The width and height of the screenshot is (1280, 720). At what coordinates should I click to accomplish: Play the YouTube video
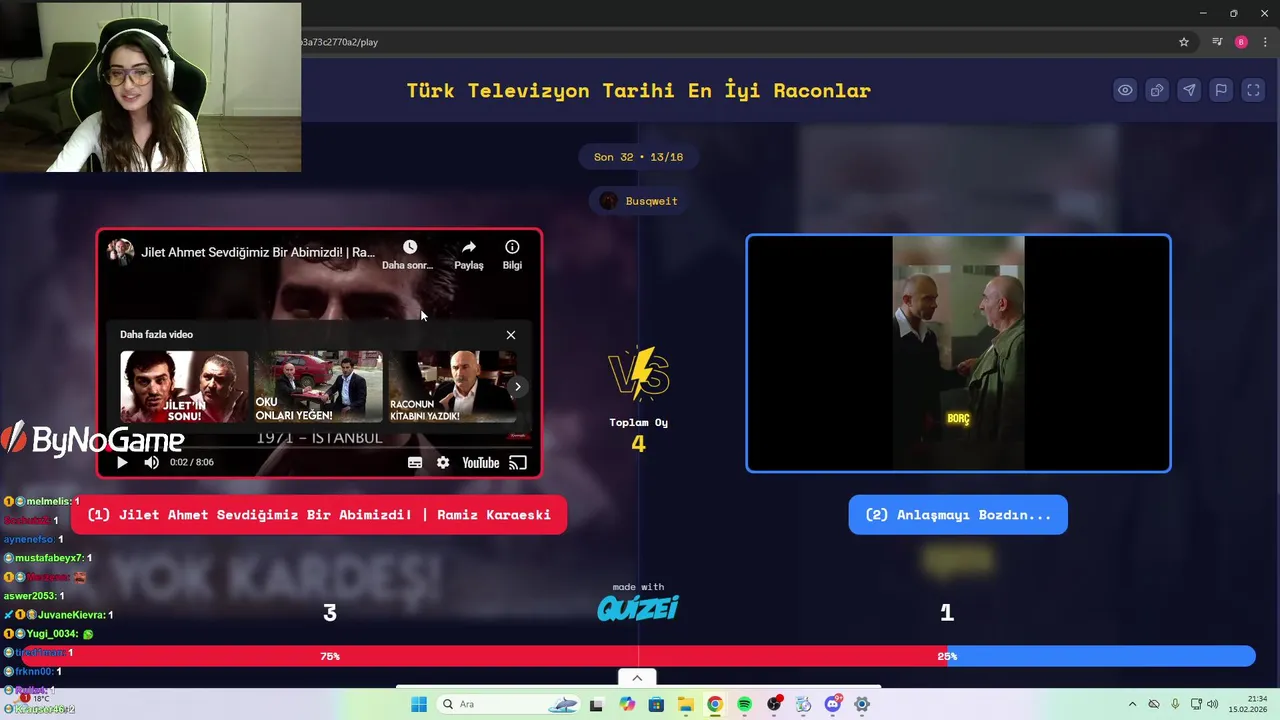tap(122, 462)
